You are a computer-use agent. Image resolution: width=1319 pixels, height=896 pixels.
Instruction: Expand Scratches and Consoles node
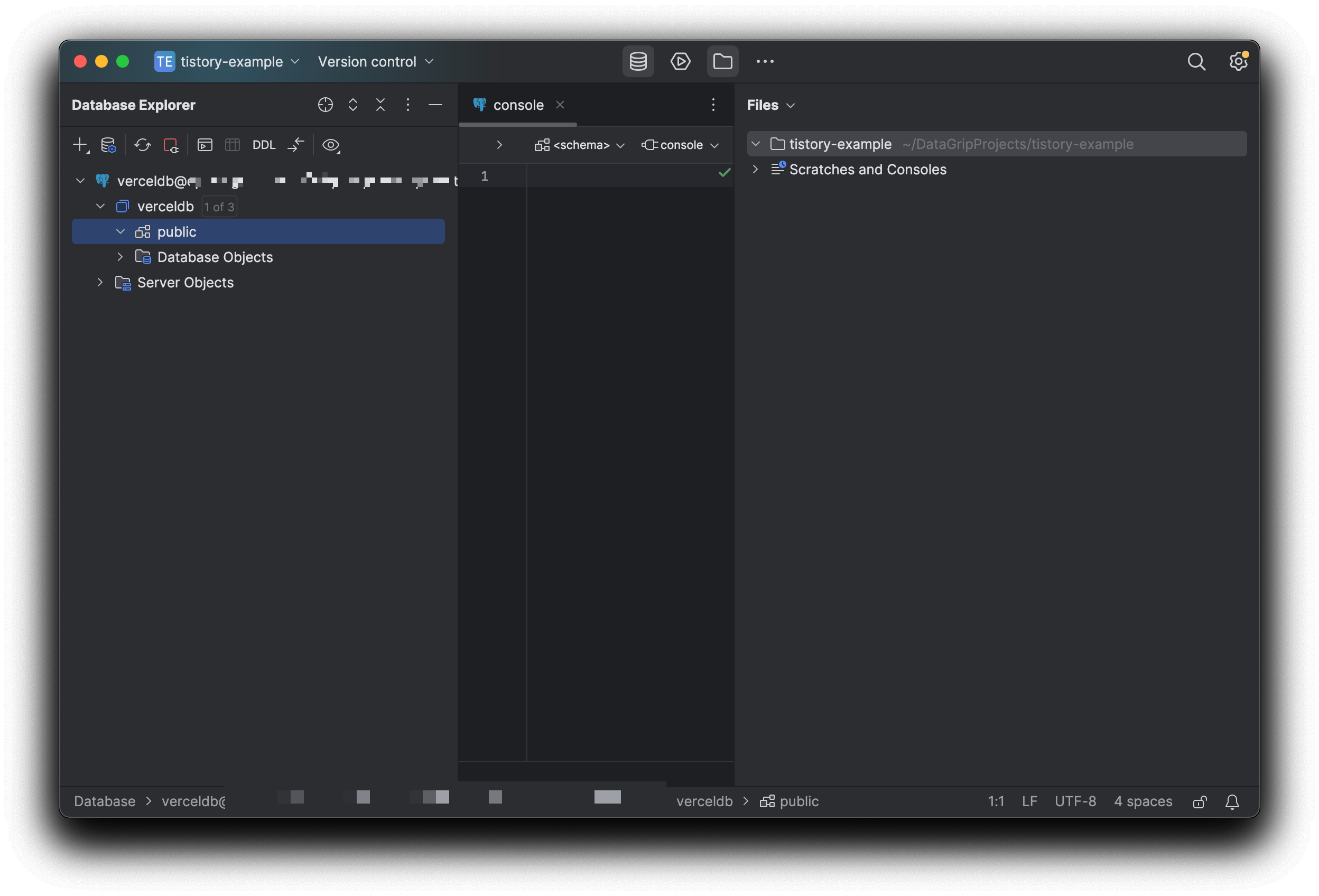click(755, 169)
